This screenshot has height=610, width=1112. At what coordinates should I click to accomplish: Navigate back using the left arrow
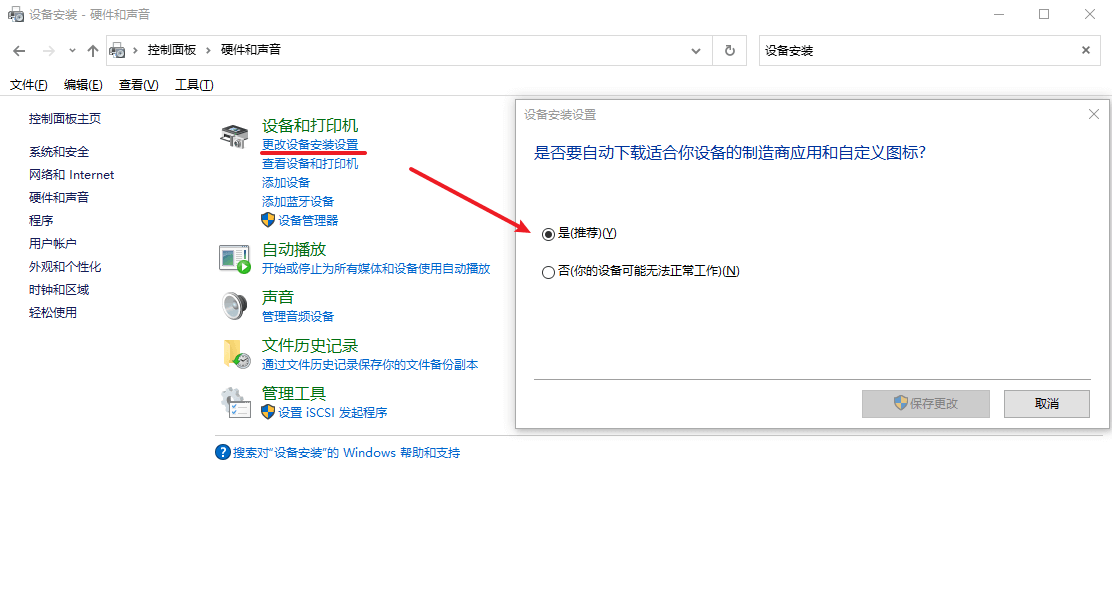point(18,50)
